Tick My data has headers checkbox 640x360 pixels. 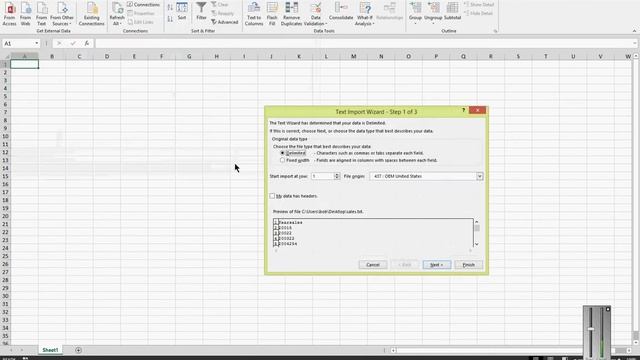272,196
